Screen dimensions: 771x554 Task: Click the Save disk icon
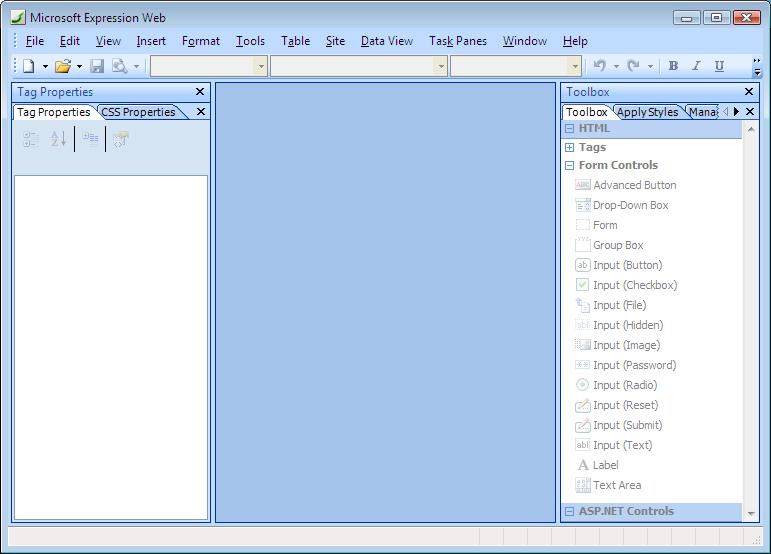[97, 66]
